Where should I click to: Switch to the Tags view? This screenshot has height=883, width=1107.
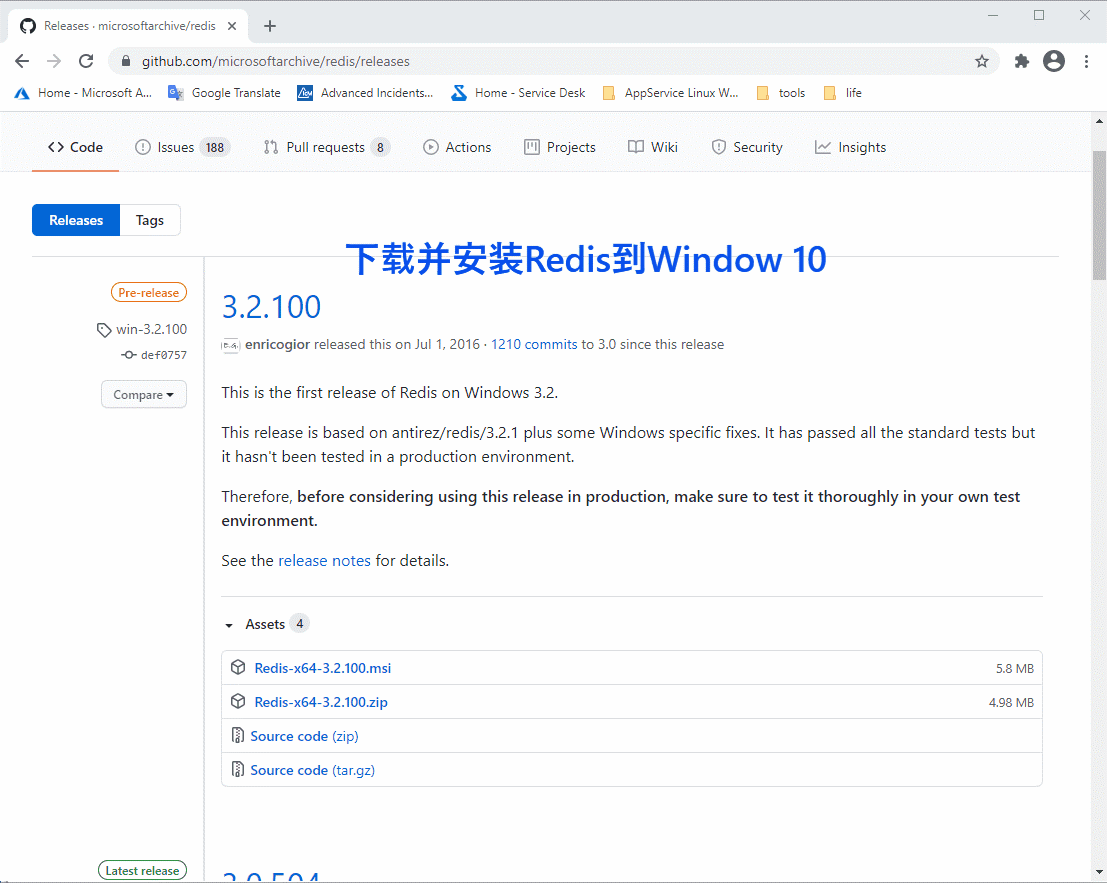(150, 220)
